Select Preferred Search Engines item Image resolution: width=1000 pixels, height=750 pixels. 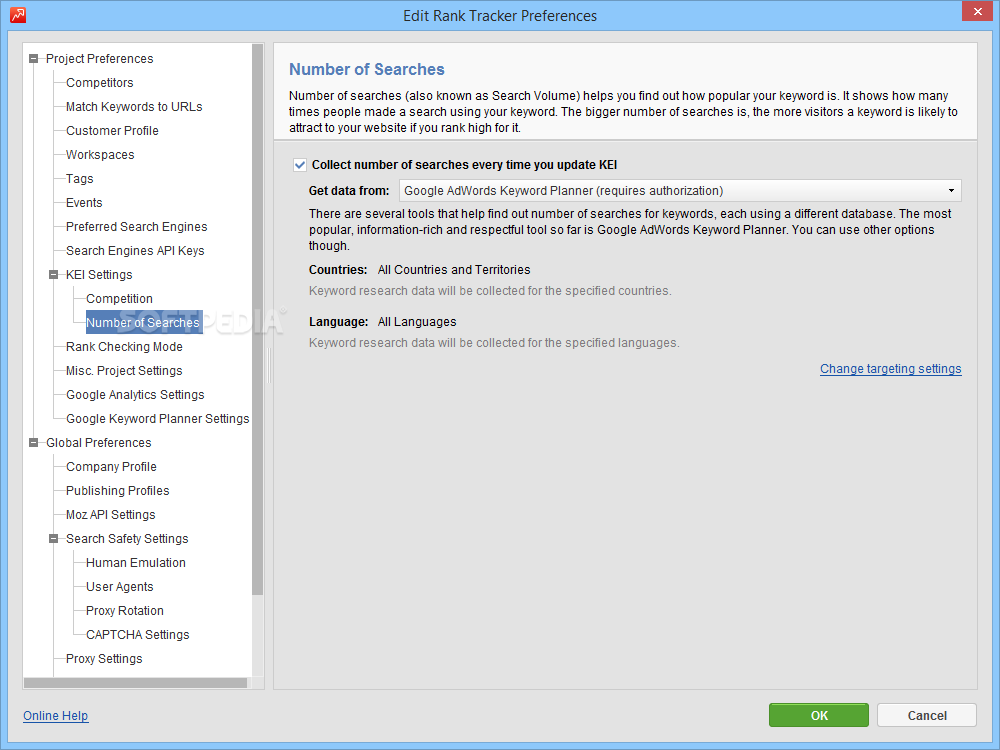coord(136,227)
